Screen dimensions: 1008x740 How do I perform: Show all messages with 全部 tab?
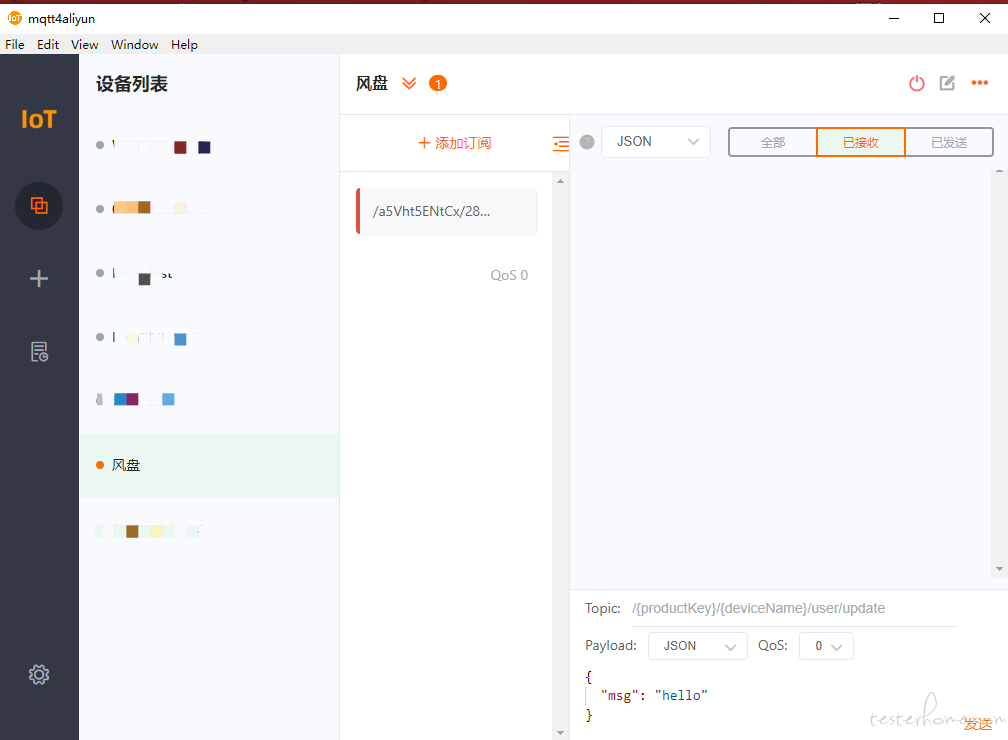(773, 142)
